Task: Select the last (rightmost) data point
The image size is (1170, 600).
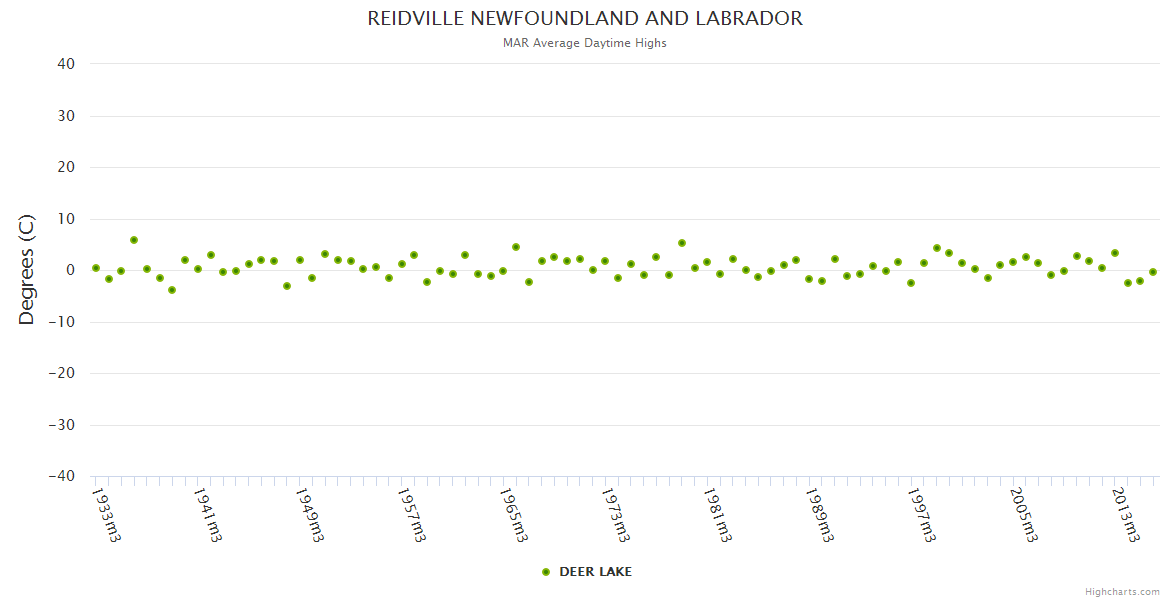Action: pyautogui.click(x=1153, y=272)
